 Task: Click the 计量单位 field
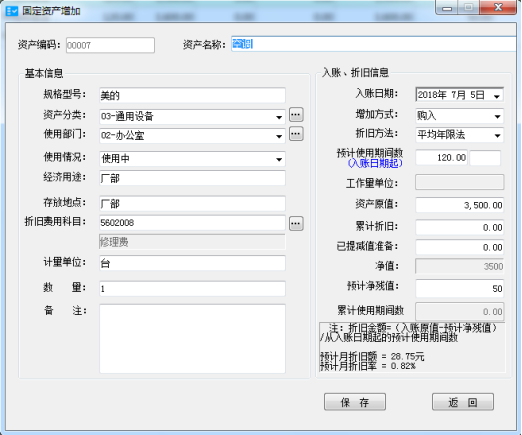point(192,263)
